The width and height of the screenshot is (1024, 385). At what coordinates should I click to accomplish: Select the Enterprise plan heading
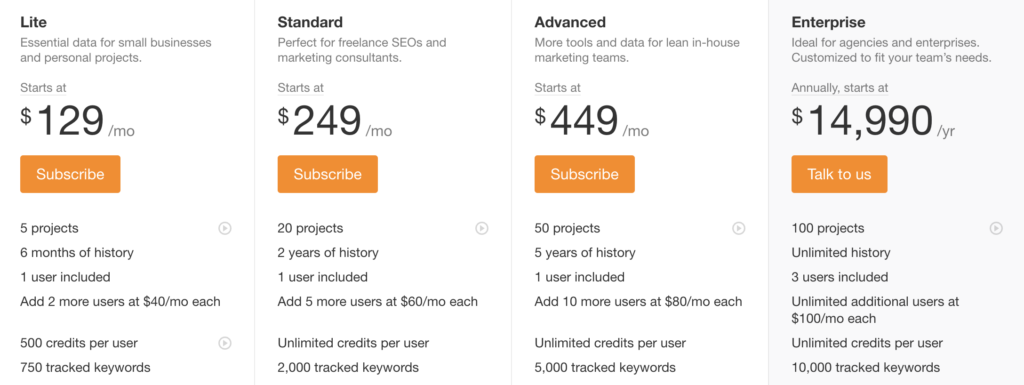(x=829, y=22)
